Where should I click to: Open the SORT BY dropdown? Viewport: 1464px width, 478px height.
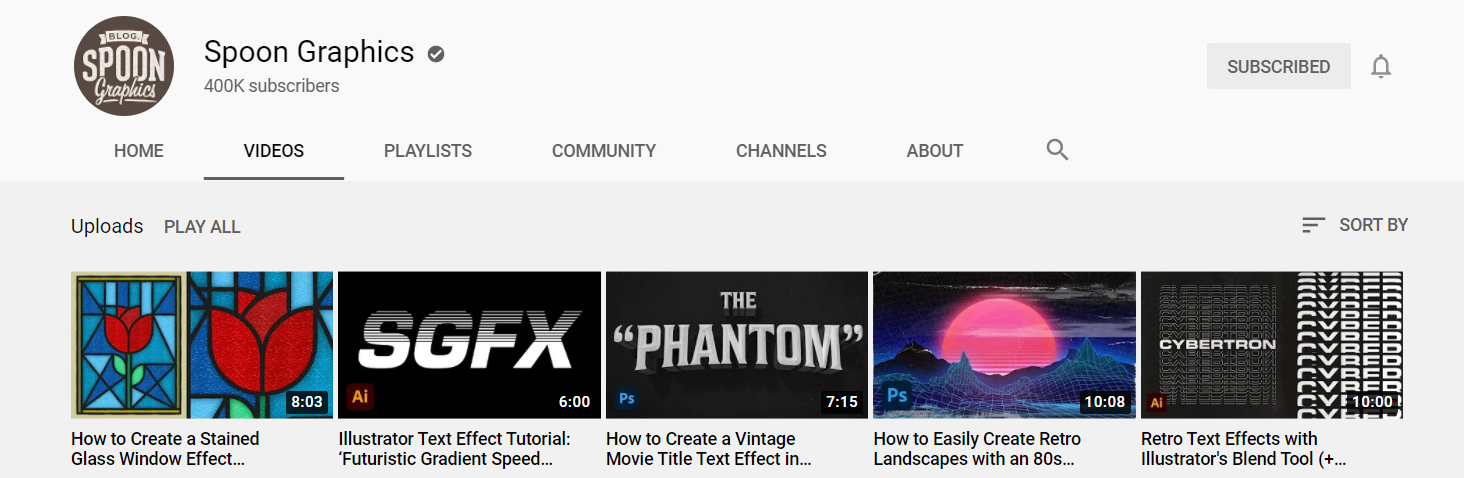[x=1355, y=225]
